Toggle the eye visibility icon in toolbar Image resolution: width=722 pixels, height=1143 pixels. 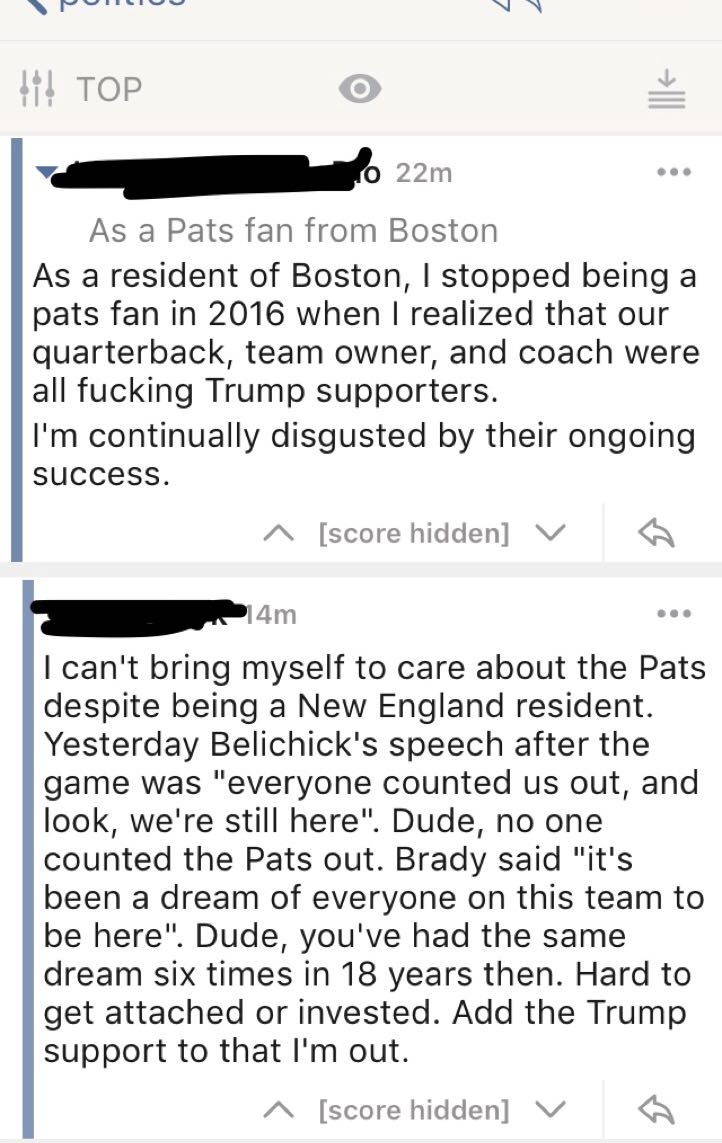(x=360, y=89)
